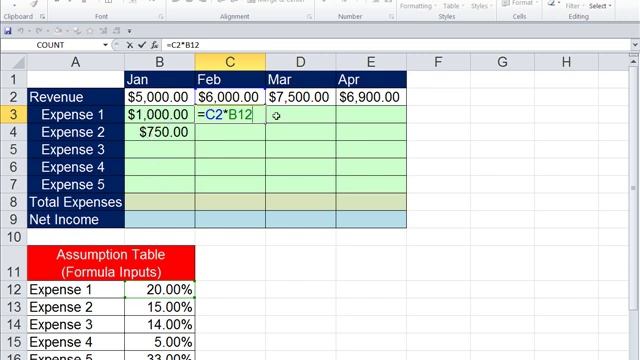Screen dimensions: 640x360
Task: Select column D header
Action: tap(300, 62)
